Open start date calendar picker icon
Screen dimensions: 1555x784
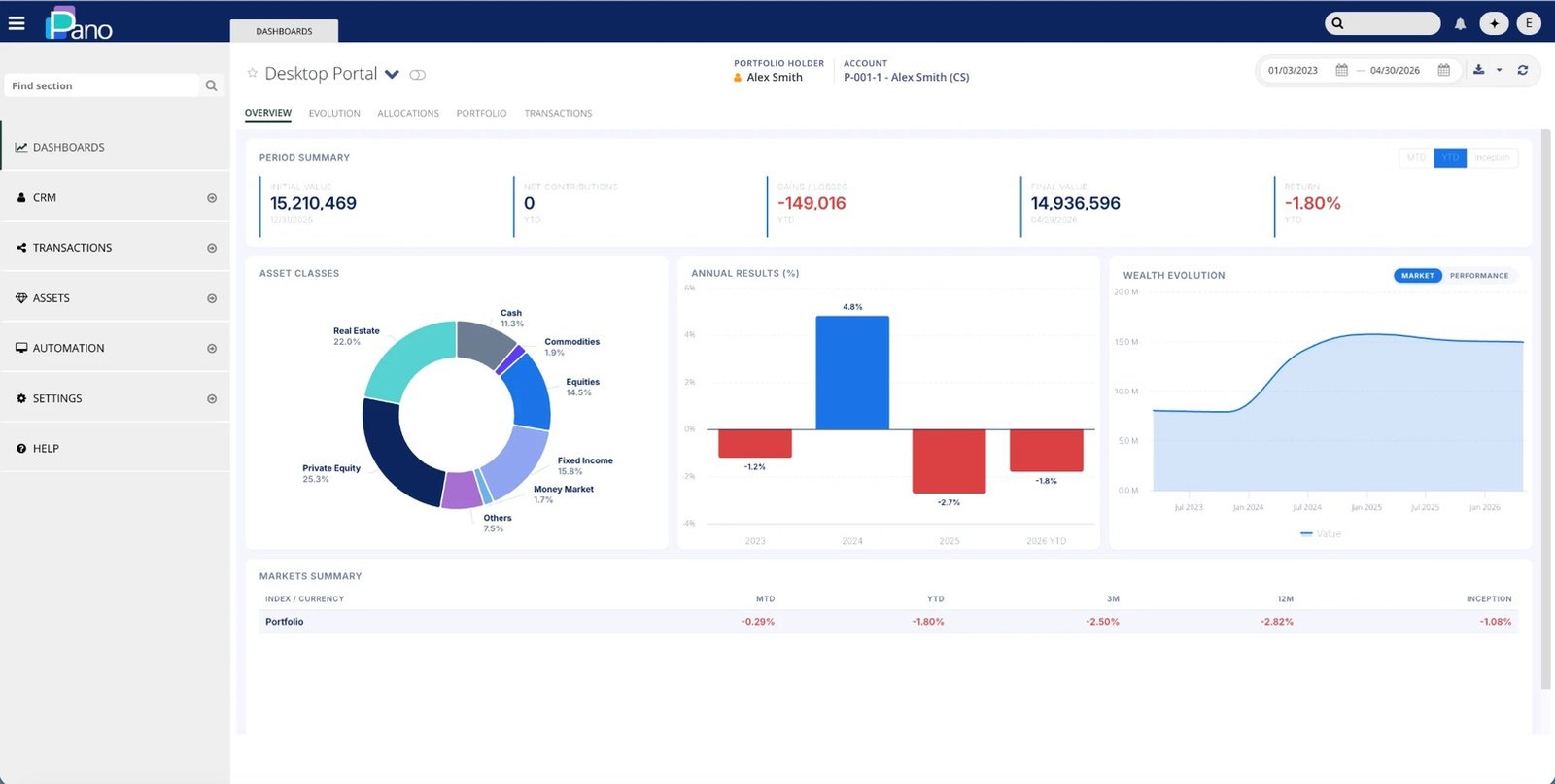(x=1342, y=70)
